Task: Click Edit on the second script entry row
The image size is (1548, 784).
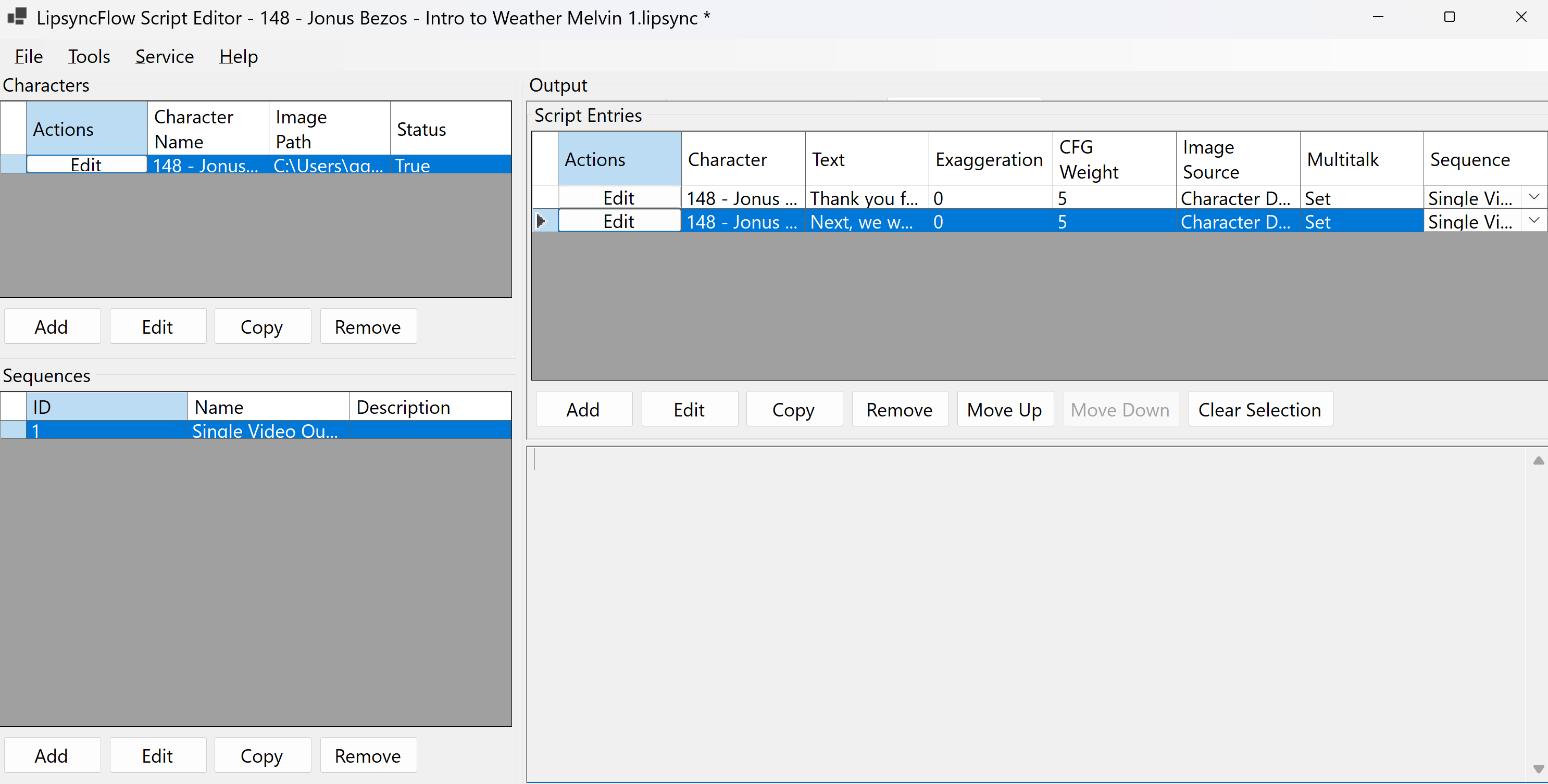Action: coord(618,221)
